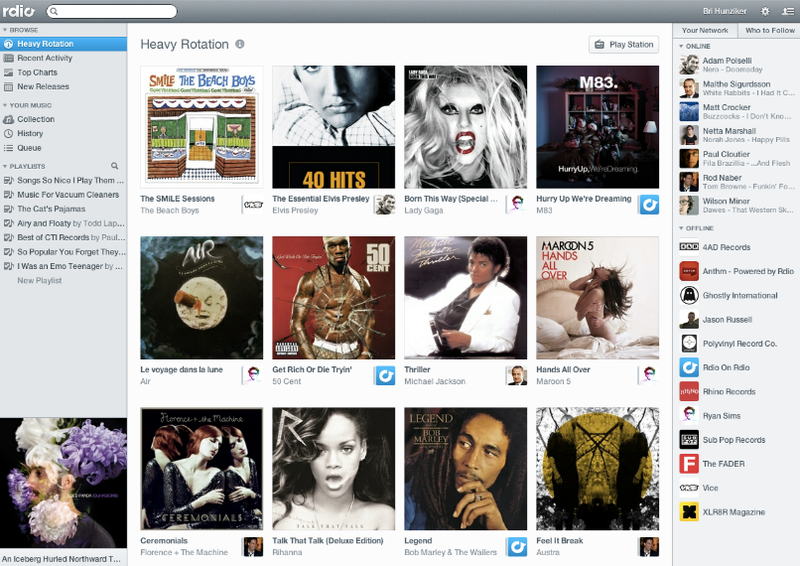The image size is (800, 566).
Task: Collapse the Playlists section
Action: pos(5,166)
